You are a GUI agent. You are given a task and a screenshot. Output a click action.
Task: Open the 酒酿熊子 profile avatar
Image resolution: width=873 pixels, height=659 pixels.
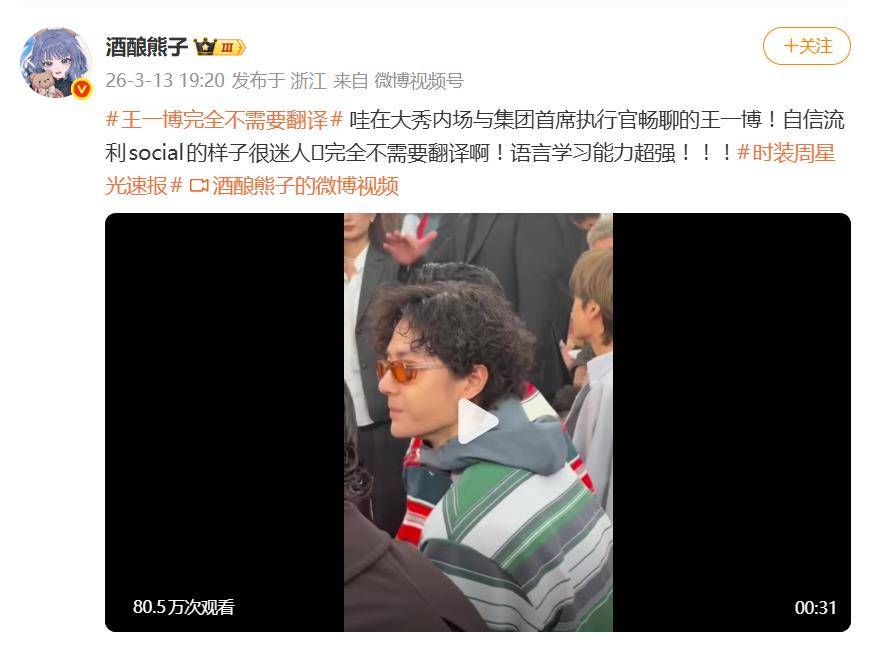pos(56,63)
